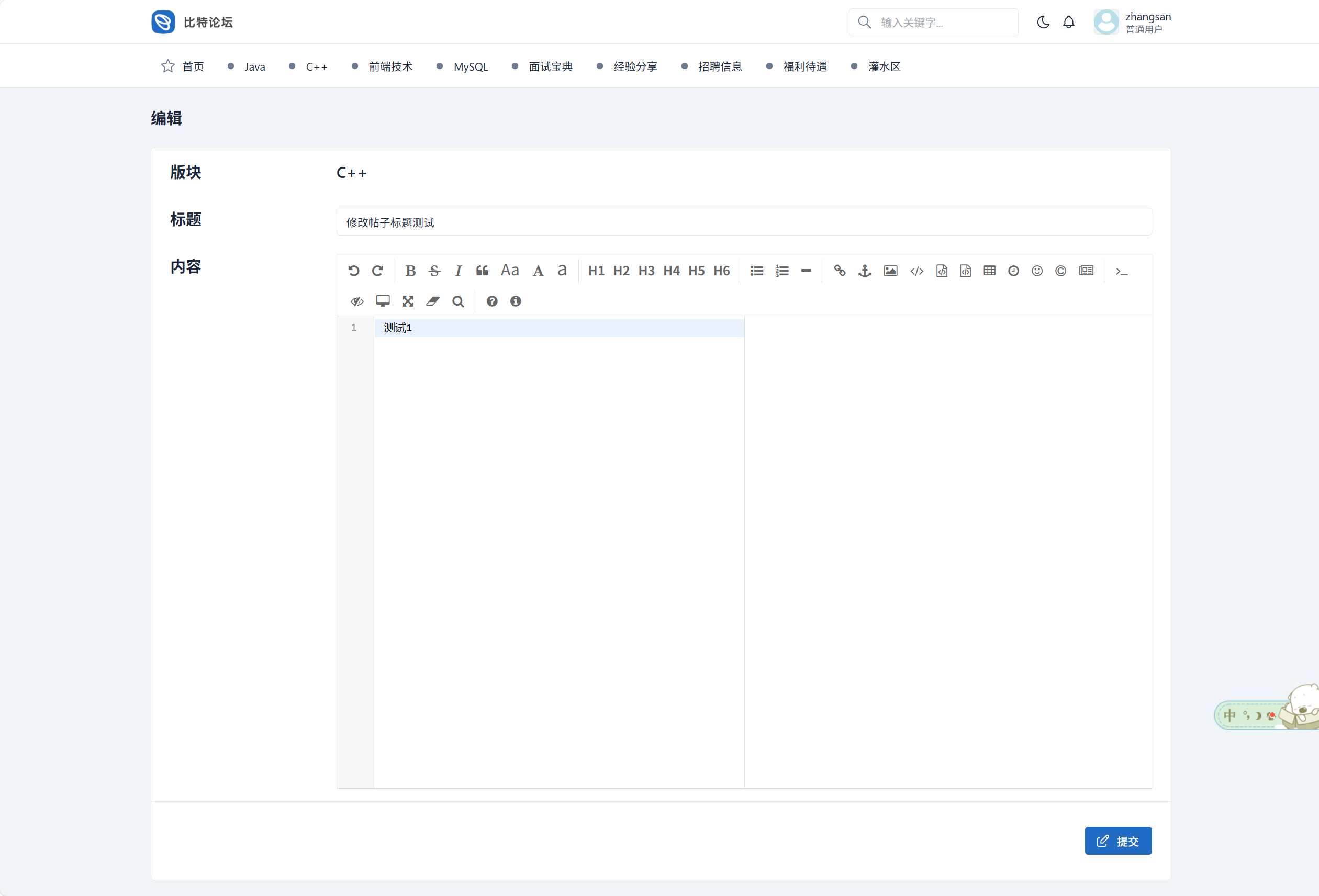Click the insert link icon

pos(840,271)
